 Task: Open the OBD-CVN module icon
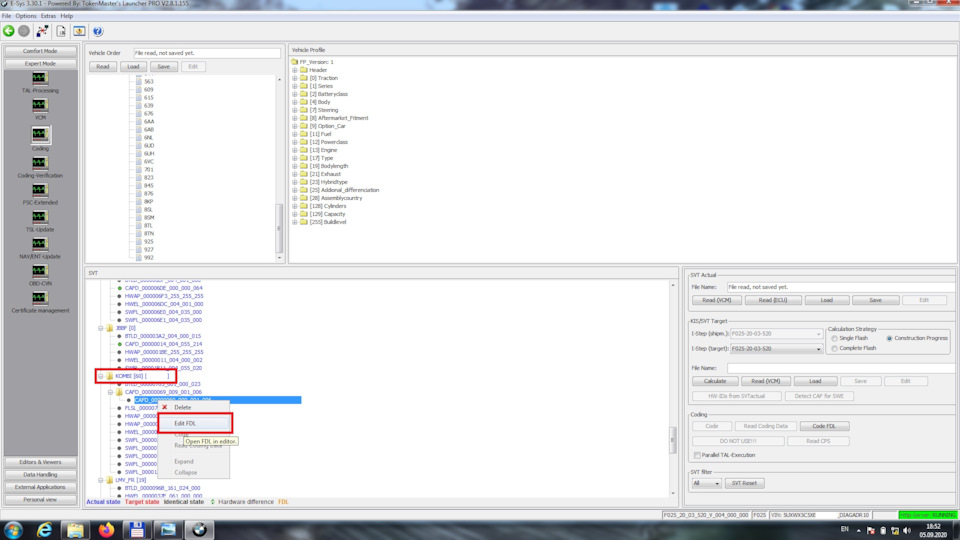point(40,271)
